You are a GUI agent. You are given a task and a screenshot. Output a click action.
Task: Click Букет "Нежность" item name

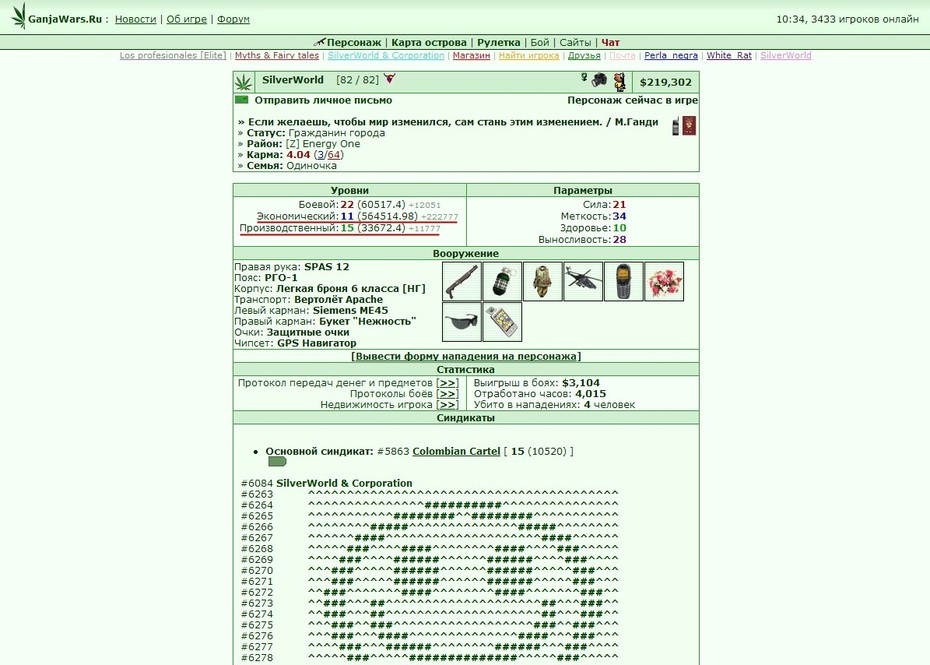tap(368, 321)
